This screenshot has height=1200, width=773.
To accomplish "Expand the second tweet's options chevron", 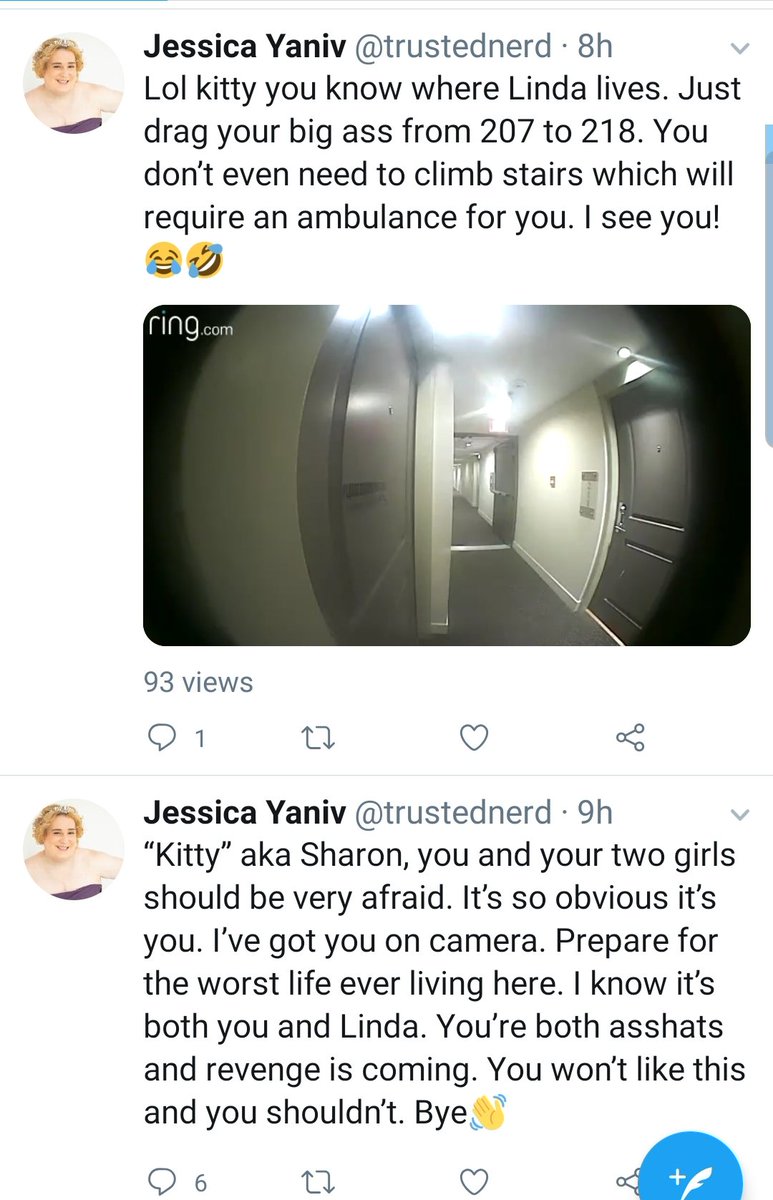I will click(x=739, y=815).
